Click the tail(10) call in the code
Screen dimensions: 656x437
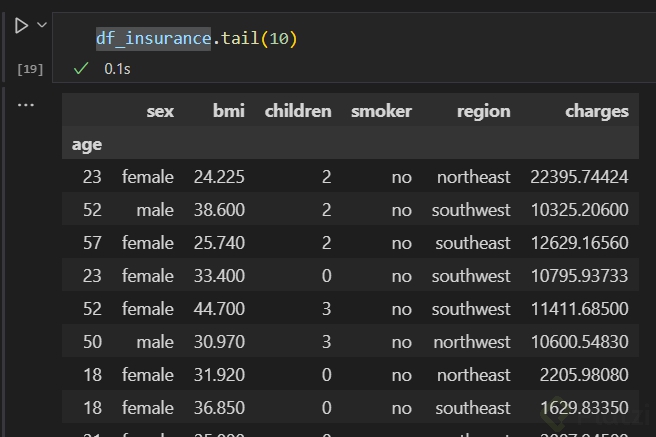pyautogui.click(x=258, y=39)
